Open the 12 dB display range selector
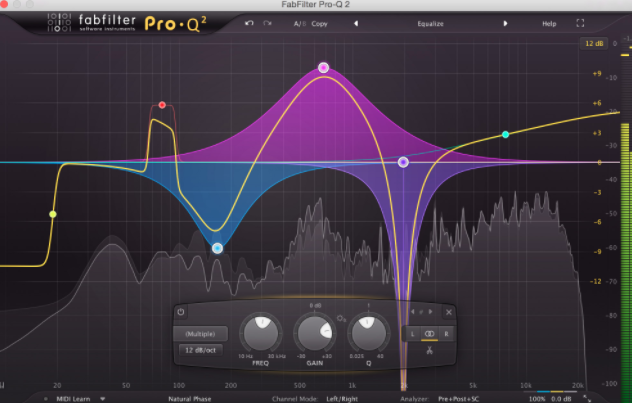The image size is (632, 403). click(594, 44)
